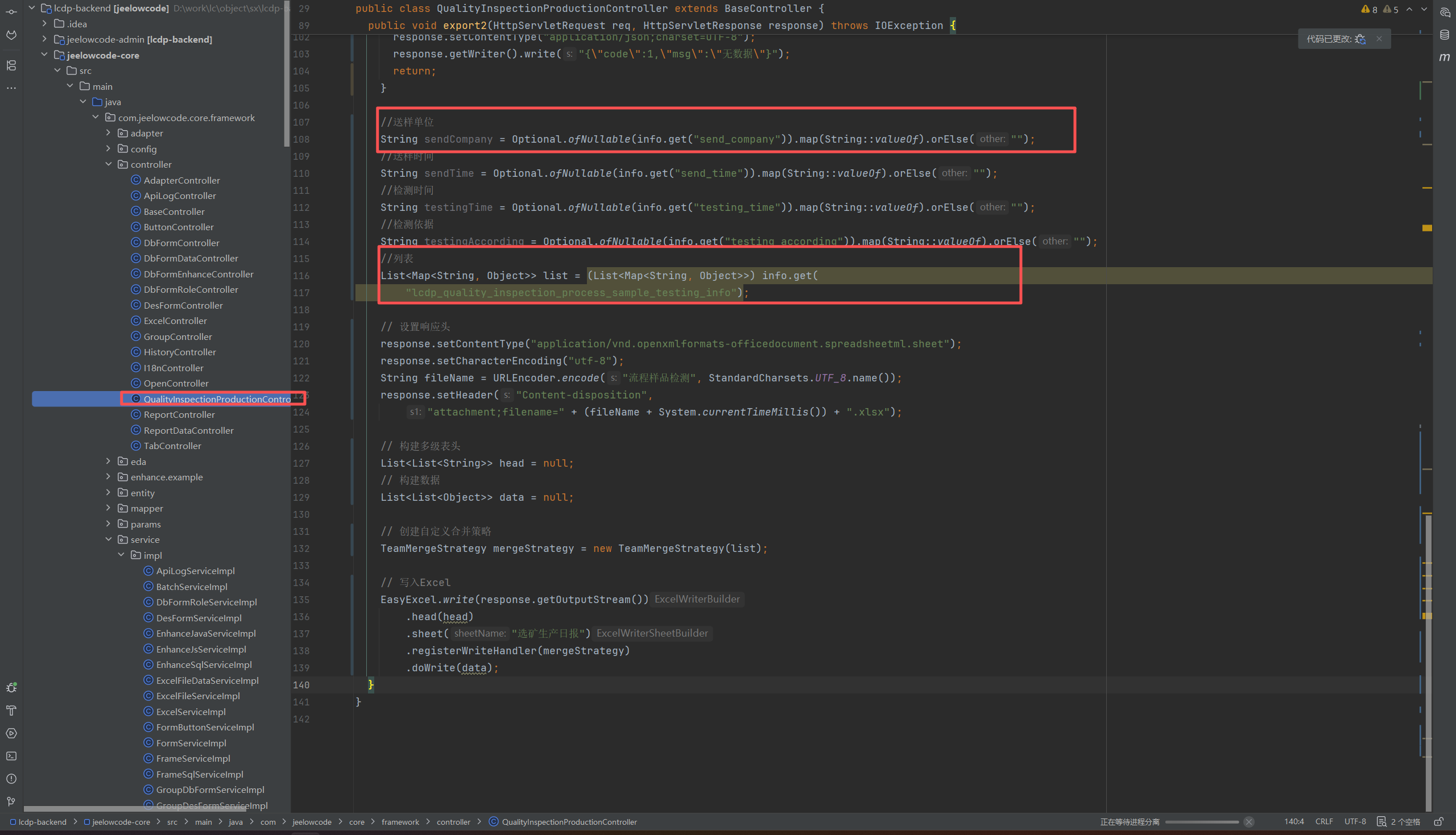Dismiss the code changed notification

1379,39
